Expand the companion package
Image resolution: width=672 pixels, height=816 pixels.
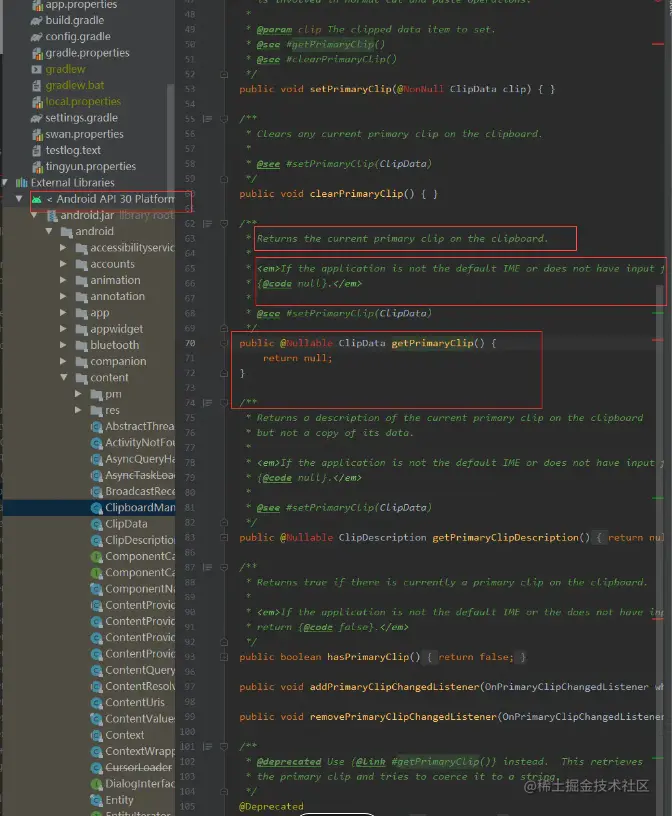click(x=64, y=361)
